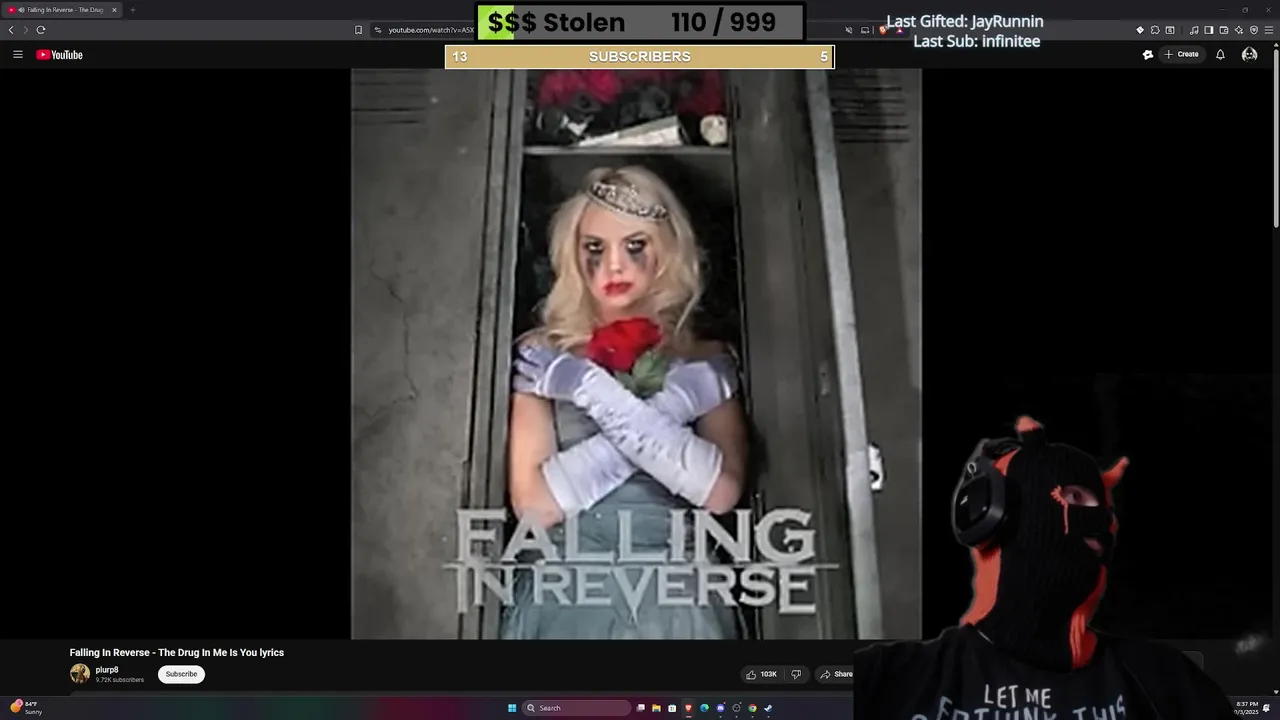
Task: Open Discord from the taskbar
Action: pyautogui.click(x=720, y=708)
